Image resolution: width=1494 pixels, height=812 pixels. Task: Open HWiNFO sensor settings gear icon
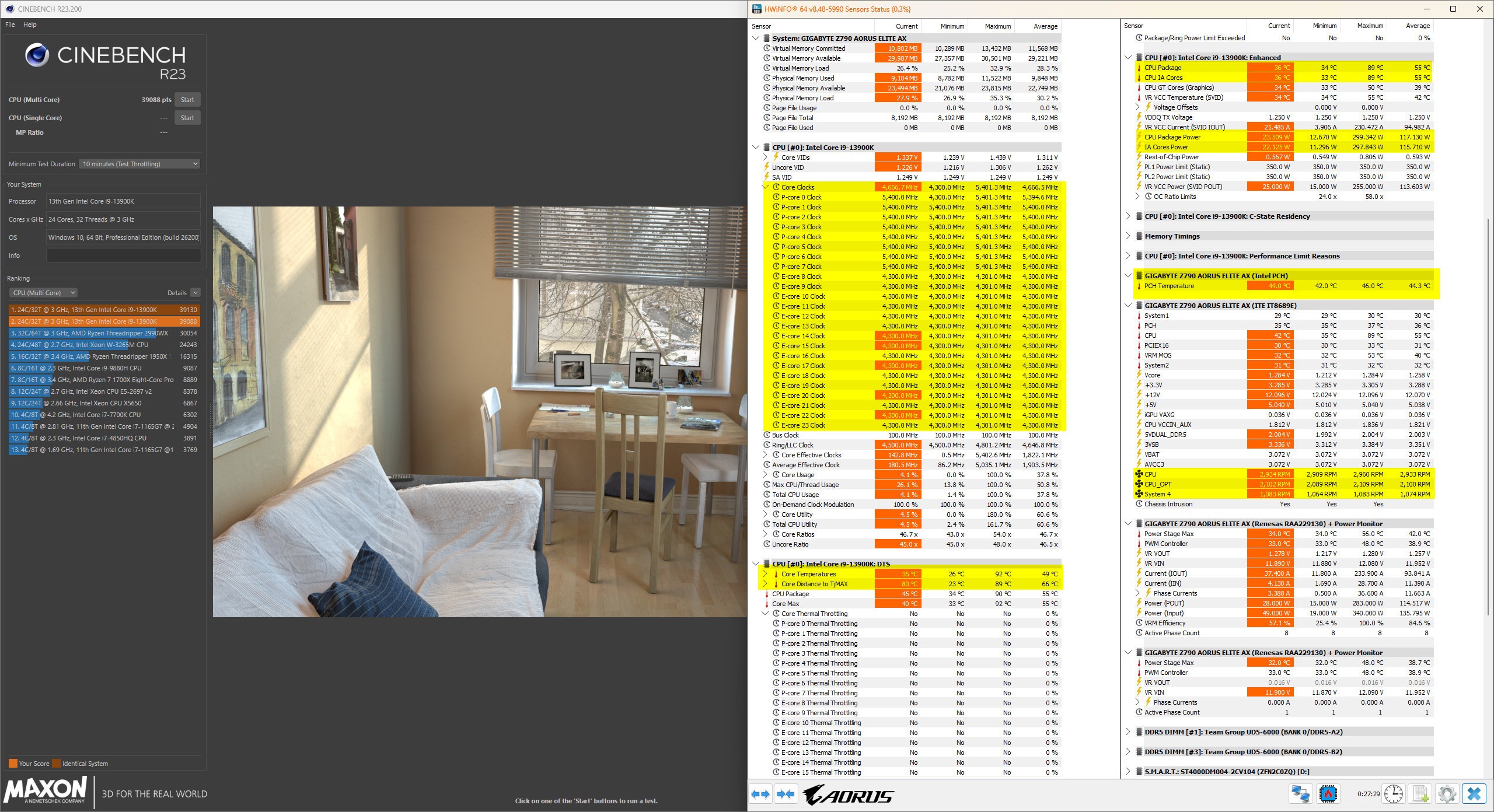[x=1447, y=794]
